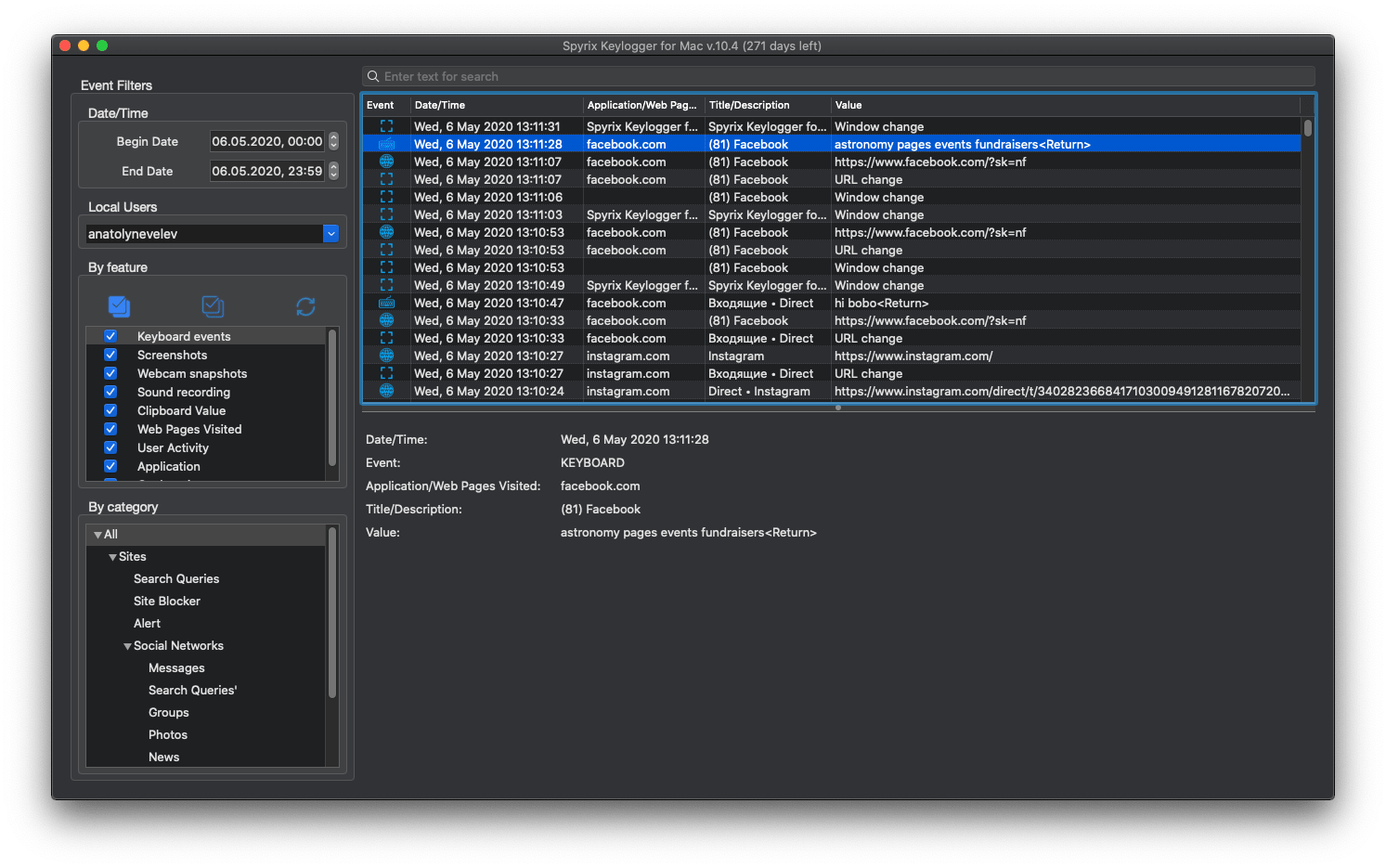1386x868 pixels.
Task: Click window icon in 13:11:06 row
Action: point(386,197)
